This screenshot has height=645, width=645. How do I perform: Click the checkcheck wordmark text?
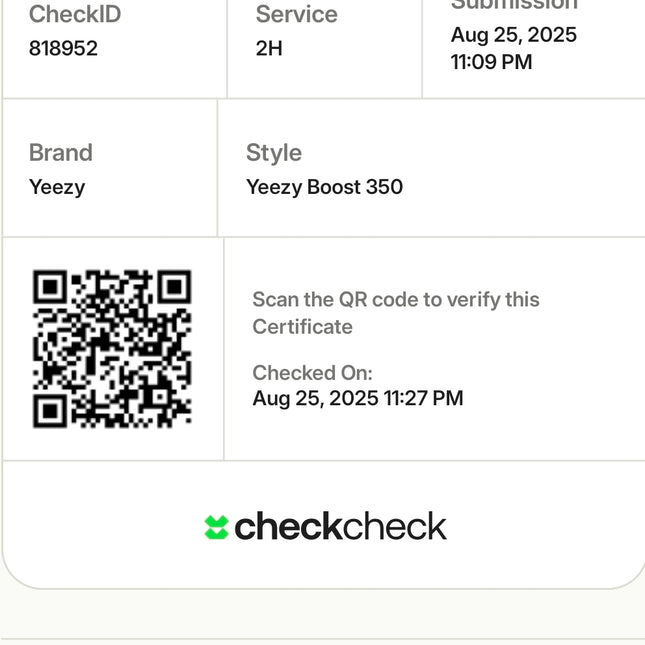340,526
